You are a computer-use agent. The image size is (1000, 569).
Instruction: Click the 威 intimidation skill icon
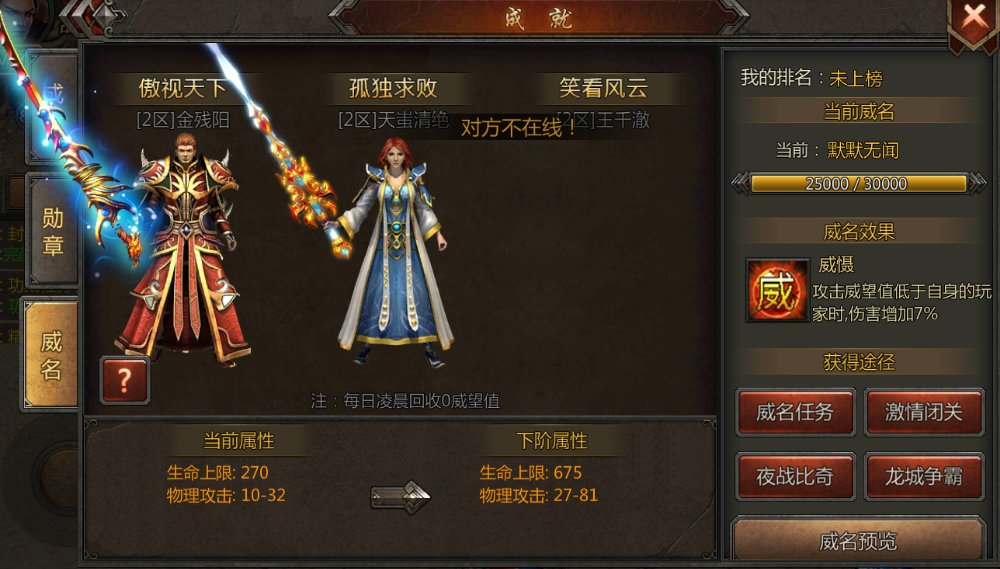(x=776, y=290)
